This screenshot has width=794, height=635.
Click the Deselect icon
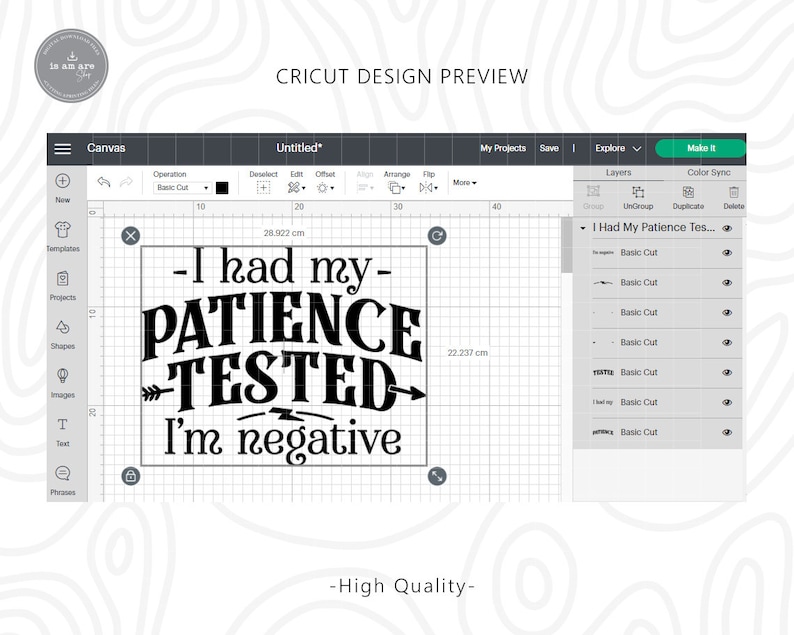click(x=263, y=188)
